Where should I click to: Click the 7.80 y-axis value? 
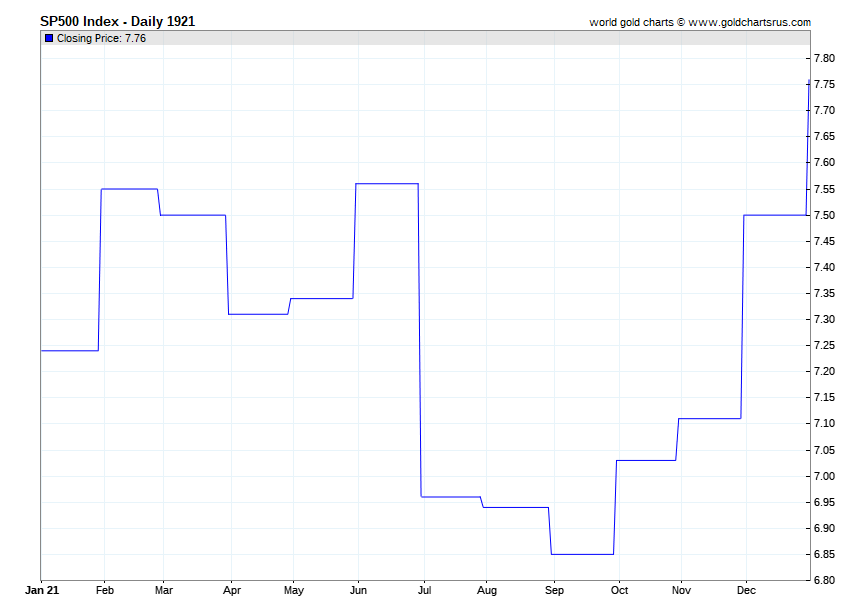point(825,59)
